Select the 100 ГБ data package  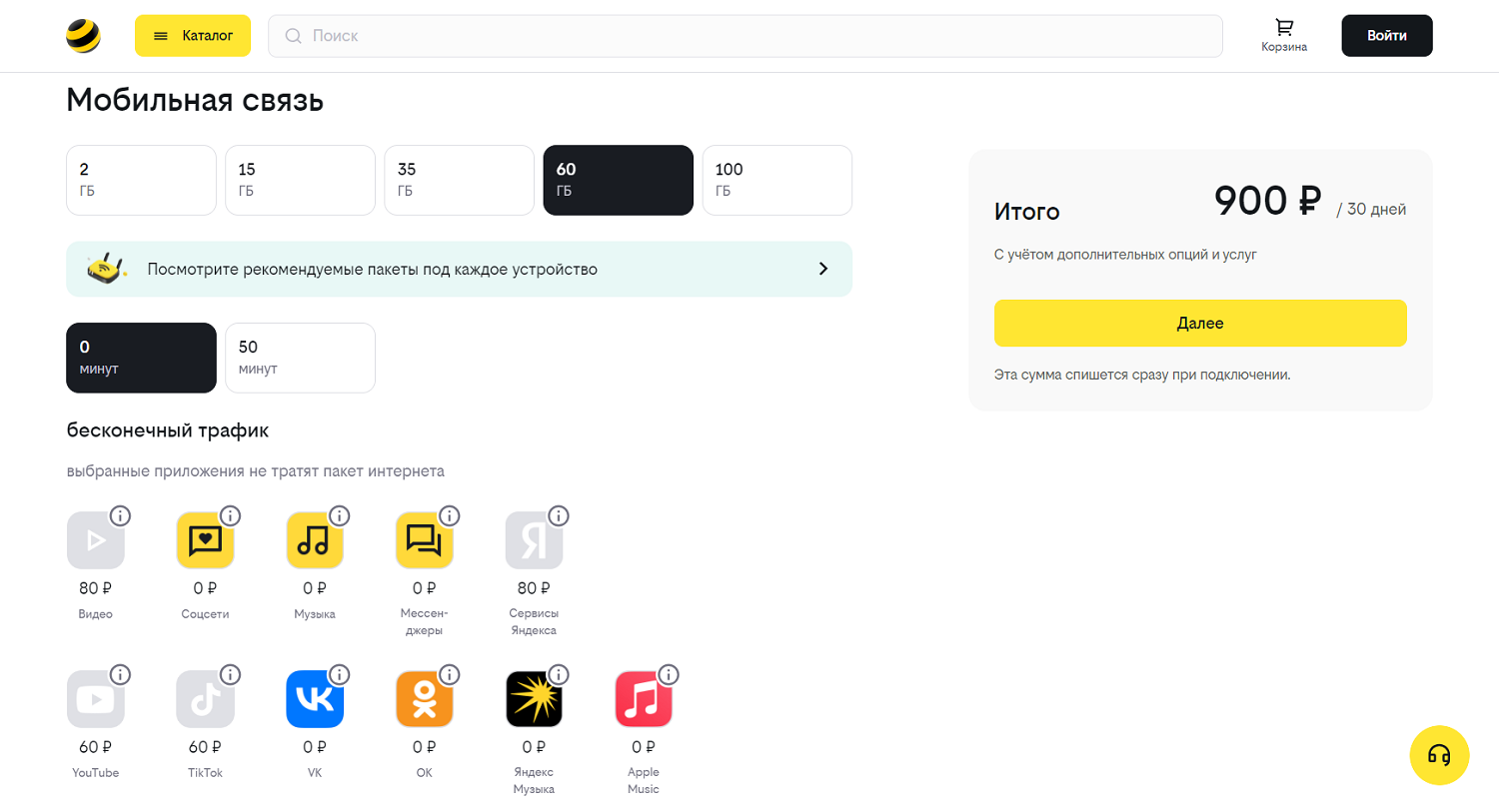[x=776, y=180]
